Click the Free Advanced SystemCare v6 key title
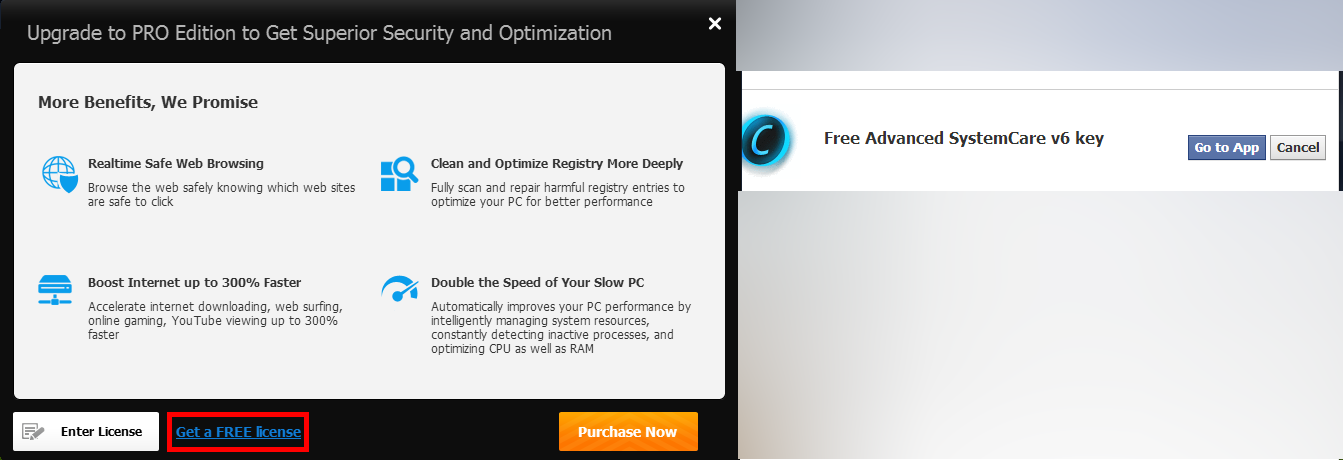This screenshot has width=1343, height=460. coord(964,138)
